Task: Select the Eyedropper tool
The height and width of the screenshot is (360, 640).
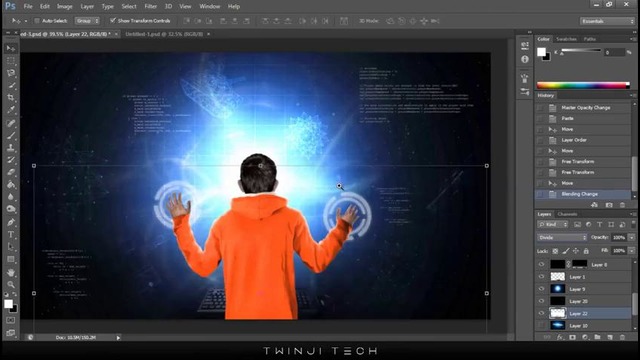Action: [11, 110]
